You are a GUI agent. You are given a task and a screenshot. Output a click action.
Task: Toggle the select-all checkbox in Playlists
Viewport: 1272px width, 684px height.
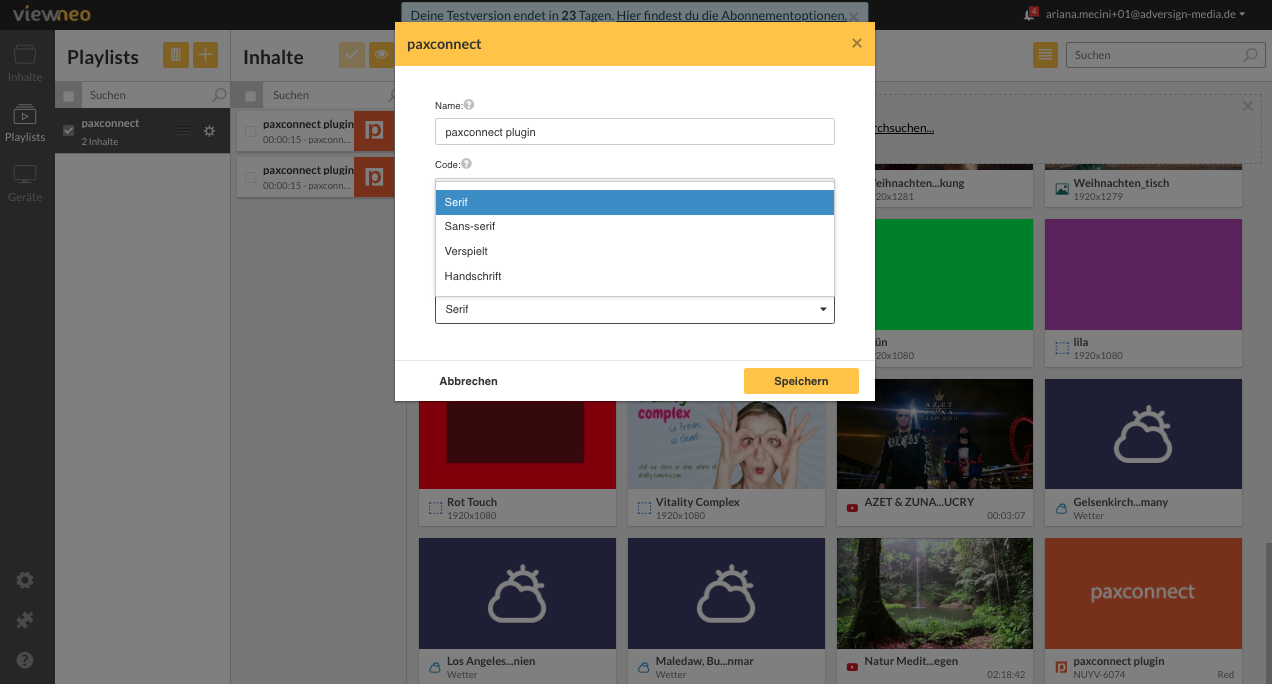point(68,96)
